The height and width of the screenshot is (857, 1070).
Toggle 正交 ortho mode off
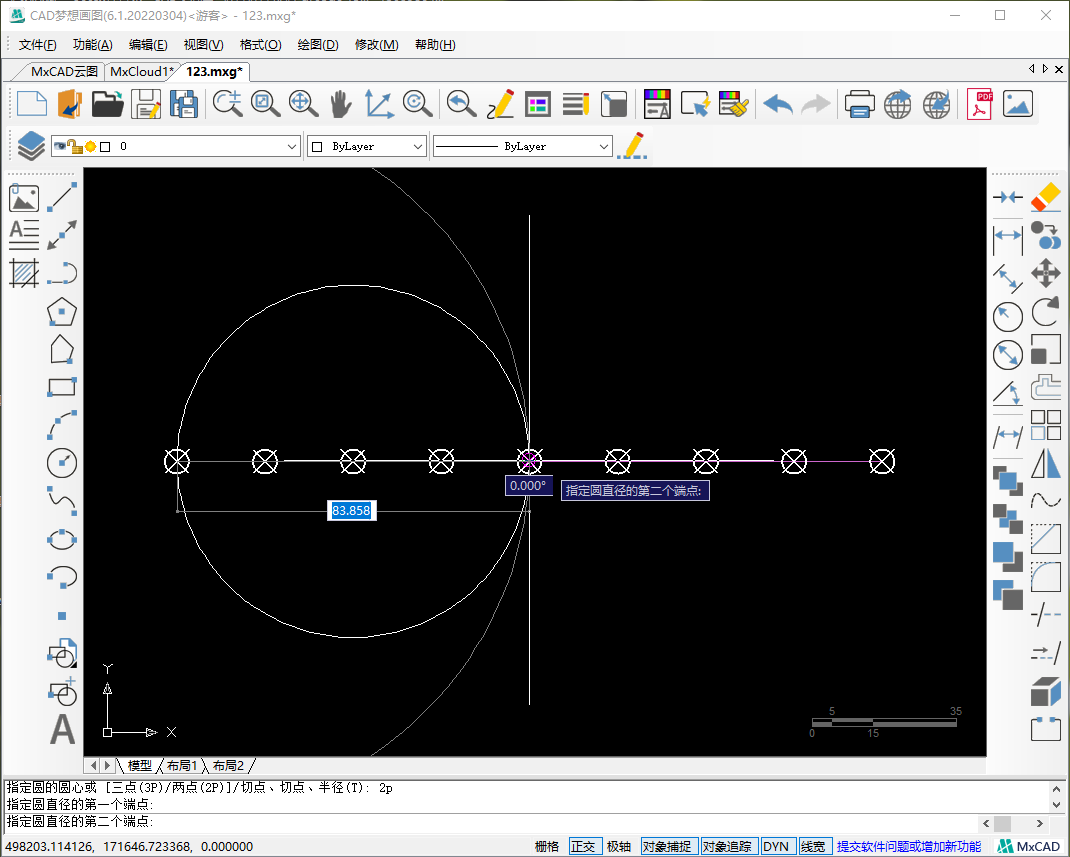pyautogui.click(x=583, y=846)
